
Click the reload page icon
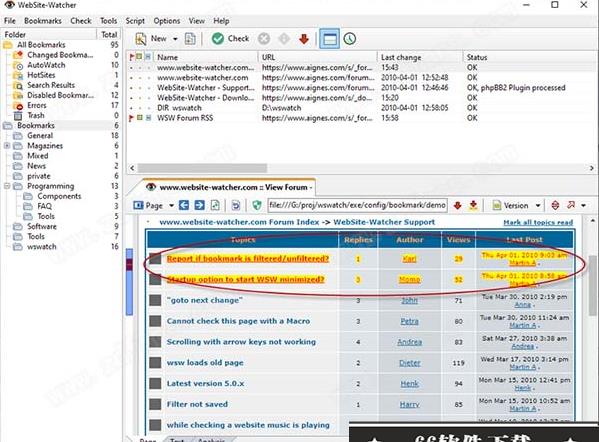point(215,206)
